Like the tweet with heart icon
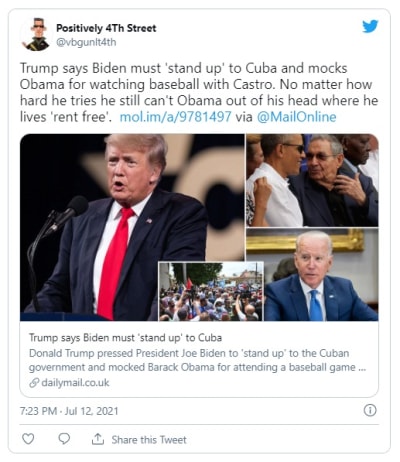This screenshot has height=462, width=400. pyautogui.click(x=28, y=438)
